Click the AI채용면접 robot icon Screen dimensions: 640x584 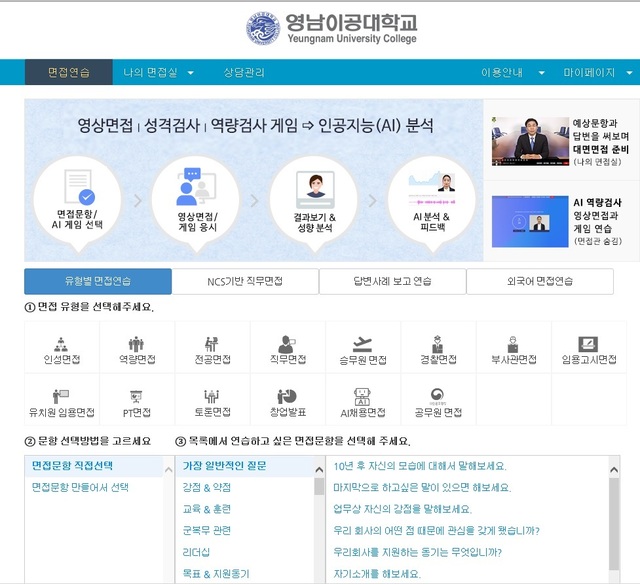[x=362, y=396]
